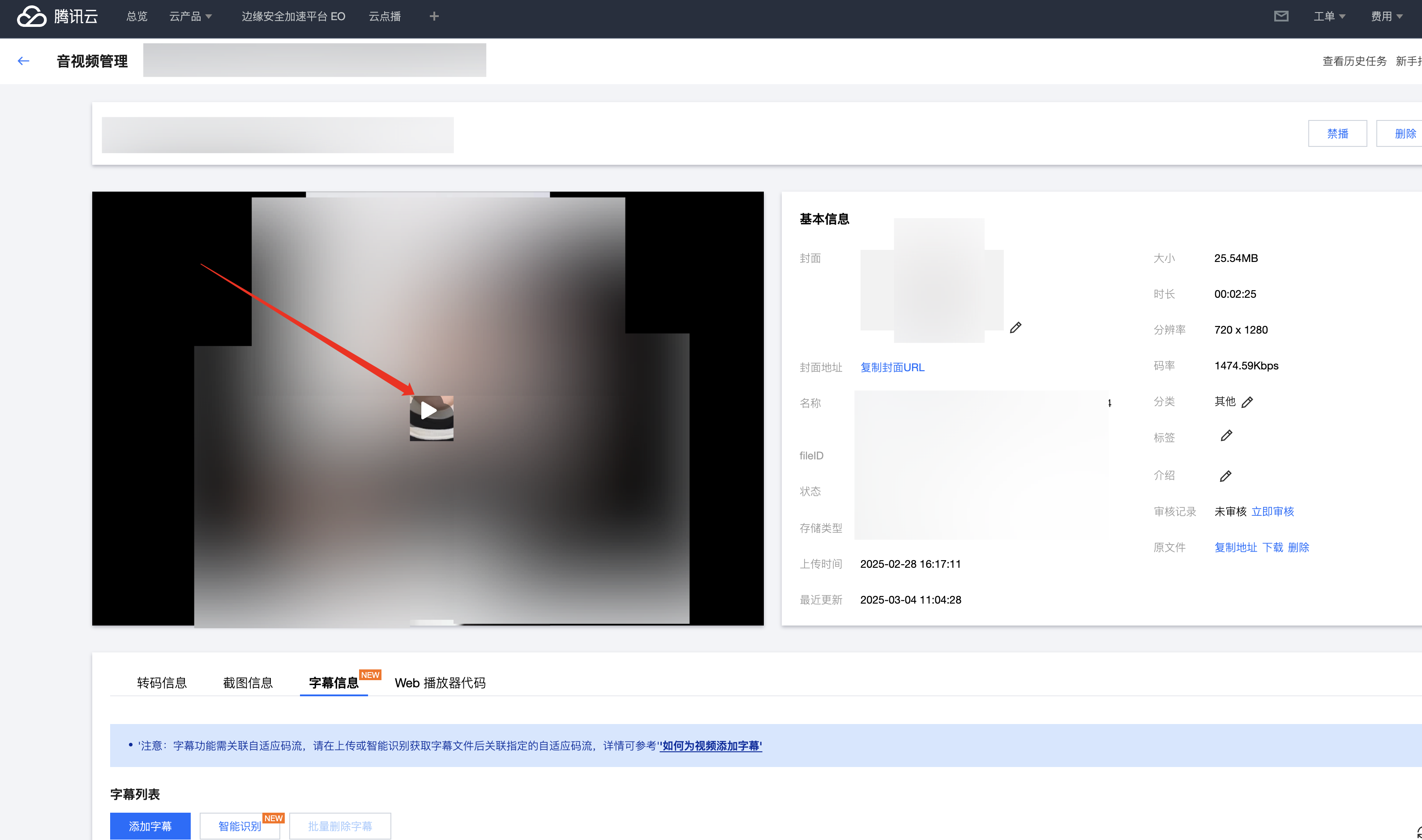1422x840 pixels.
Task: Switch to the 转码信息 tab
Action: (x=162, y=683)
